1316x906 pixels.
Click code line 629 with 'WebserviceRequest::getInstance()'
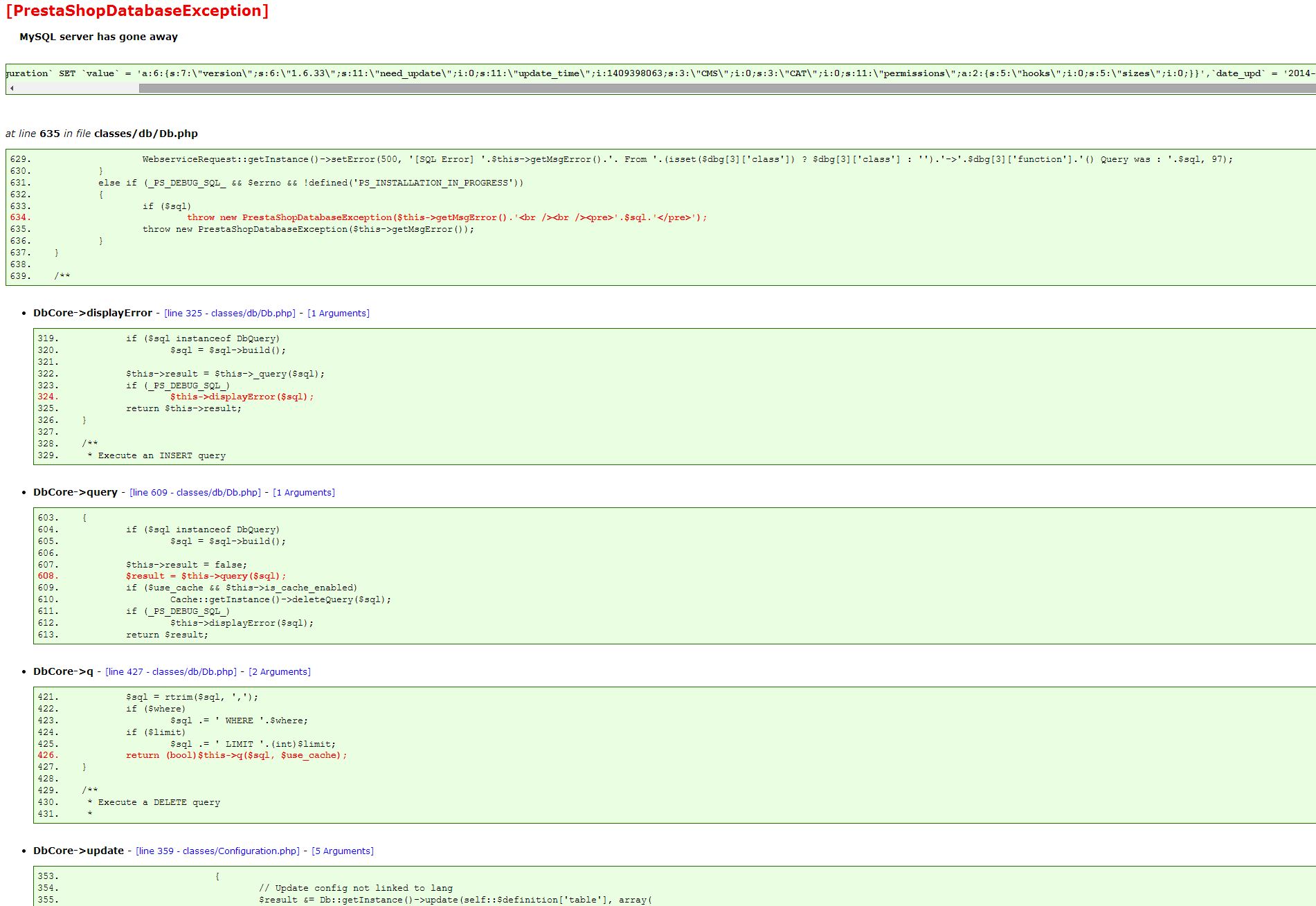pyautogui.click(x=687, y=159)
